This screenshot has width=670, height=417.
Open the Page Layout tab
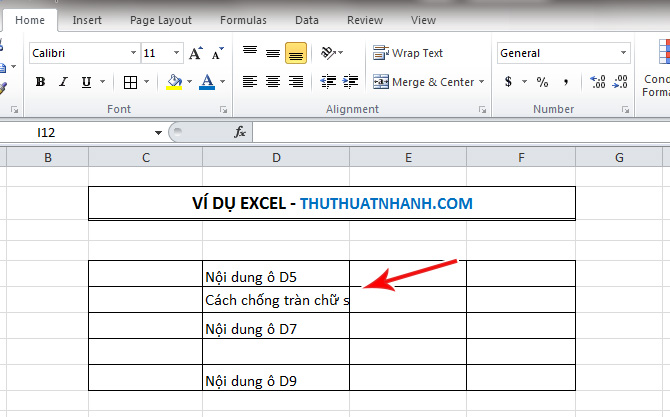tap(161, 20)
